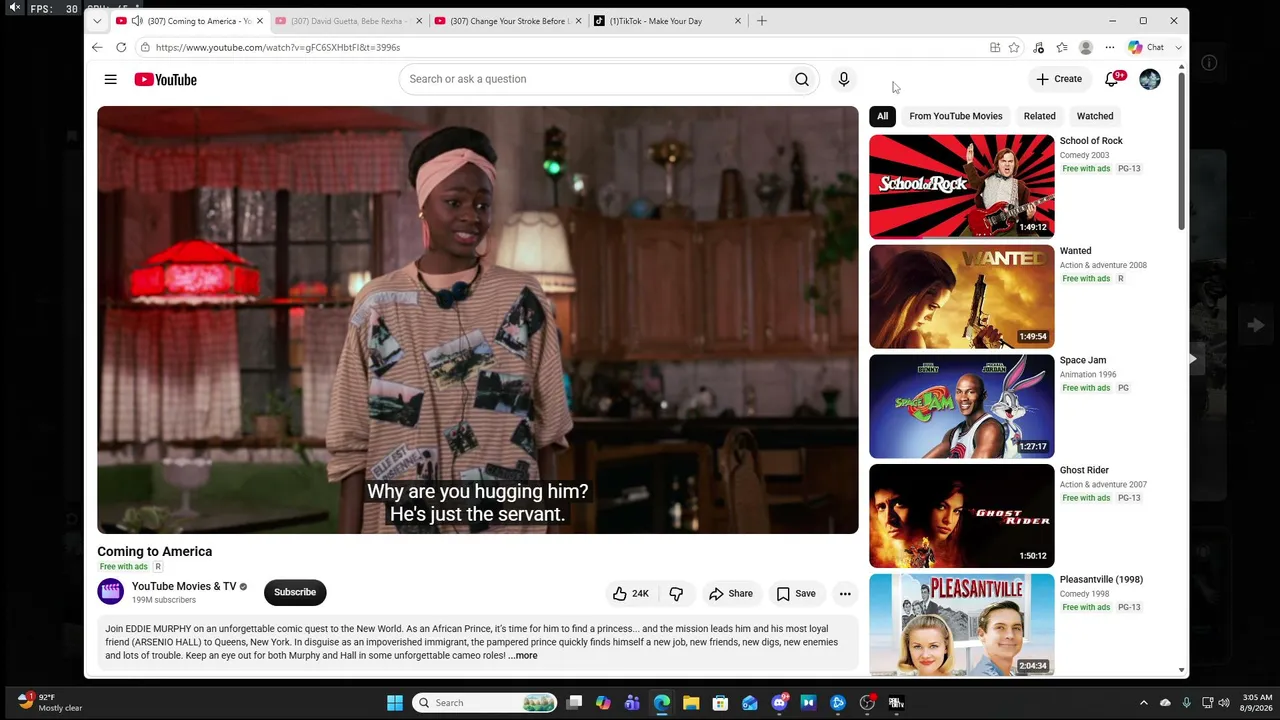Mute the Coming to America tab audio
Viewport: 1280px width, 720px height.
pyautogui.click(x=137, y=21)
